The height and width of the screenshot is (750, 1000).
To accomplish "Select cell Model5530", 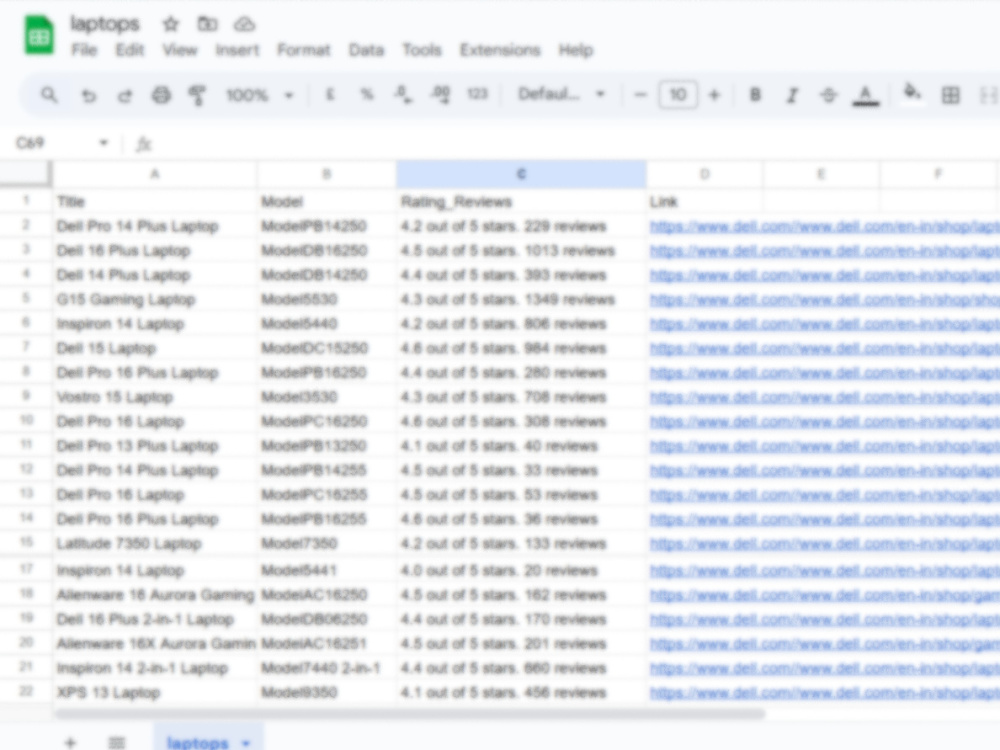I will coord(327,299).
